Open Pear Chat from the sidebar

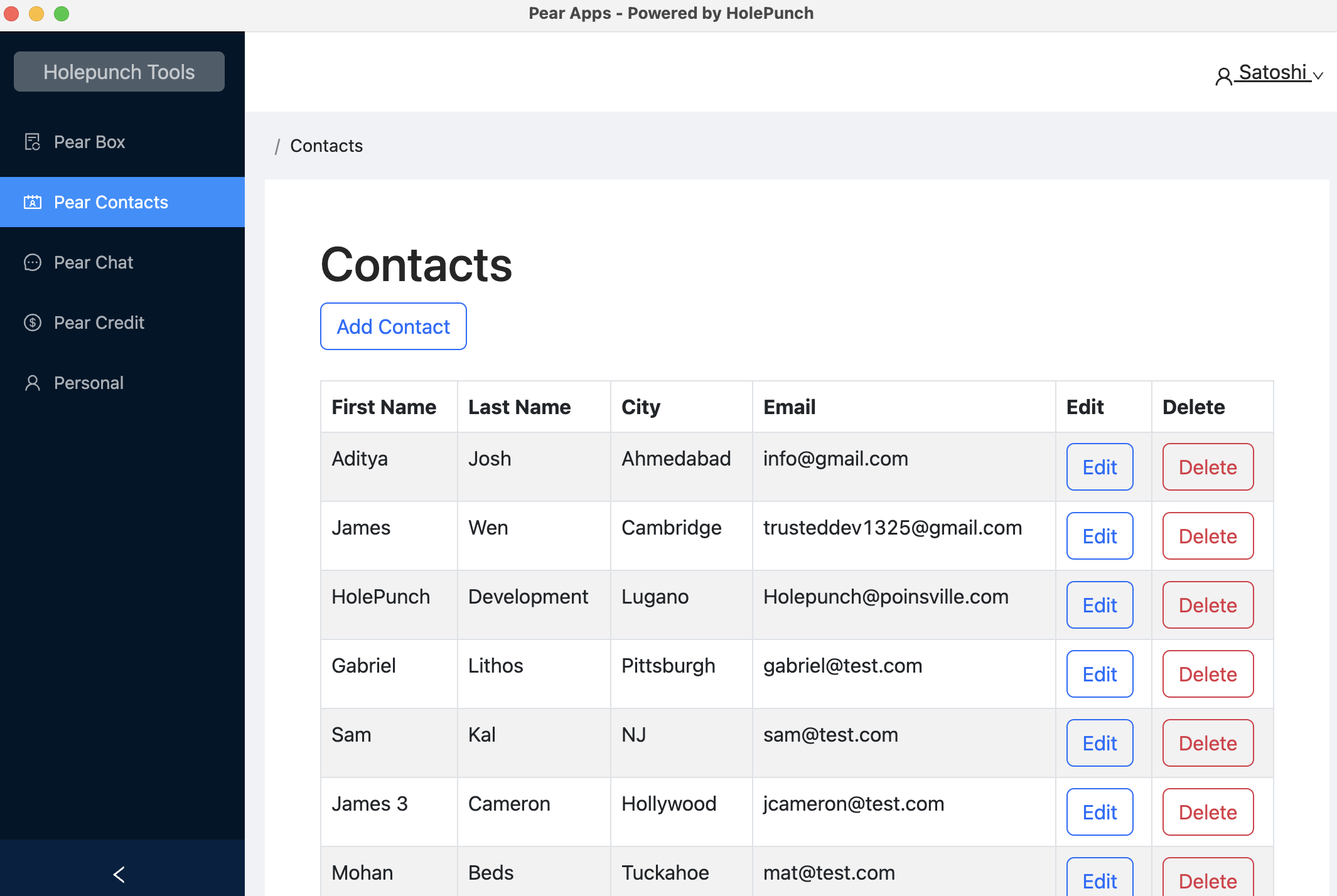(122, 262)
